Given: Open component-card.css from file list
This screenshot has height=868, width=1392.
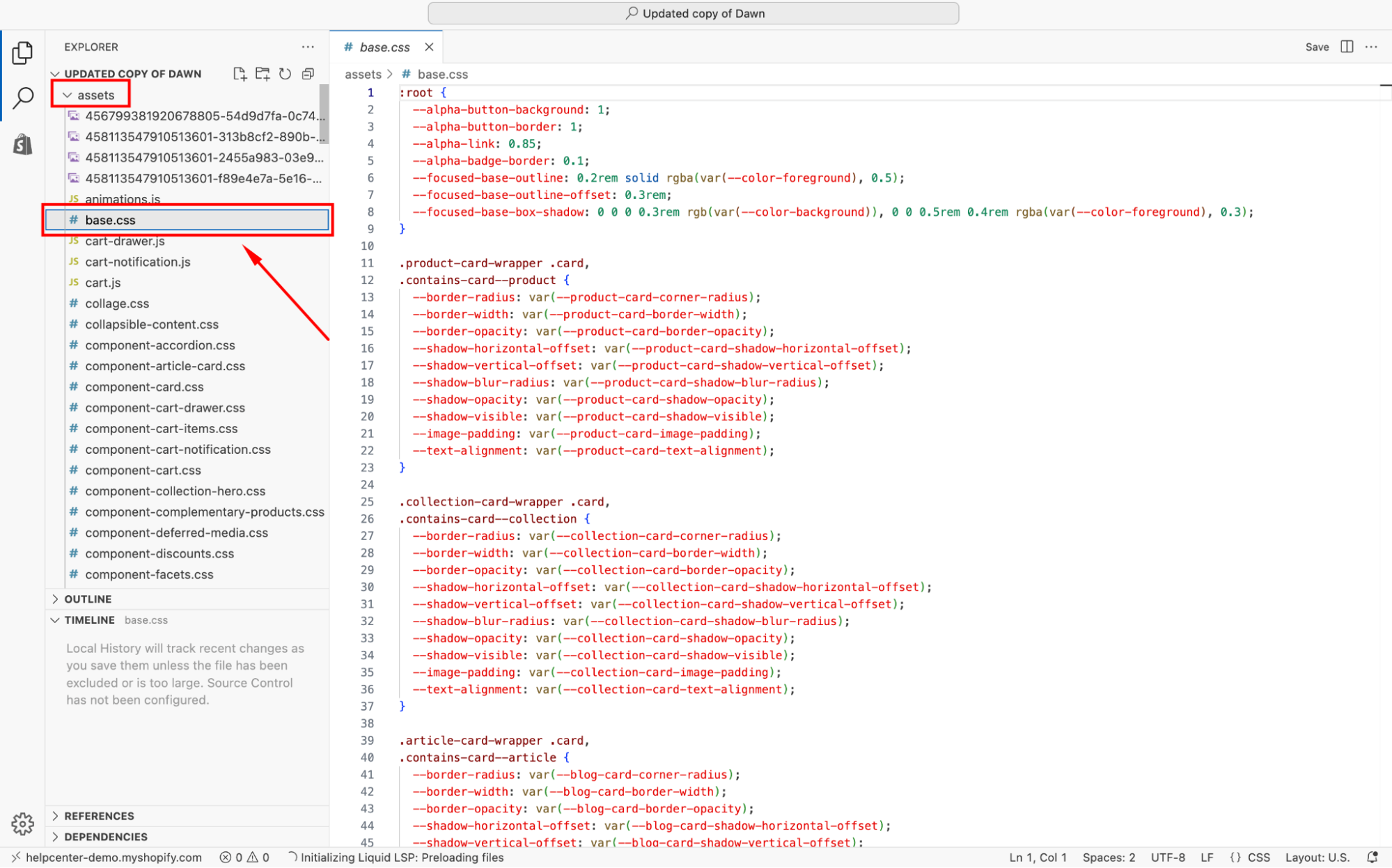Looking at the screenshot, I should 144,387.
